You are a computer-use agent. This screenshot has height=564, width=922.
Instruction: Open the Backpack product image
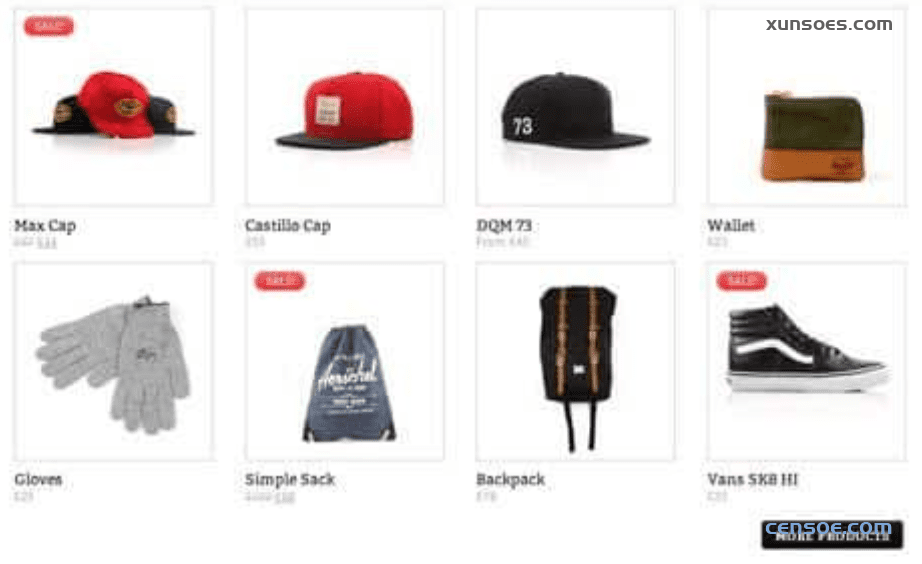click(x=576, y=362)
